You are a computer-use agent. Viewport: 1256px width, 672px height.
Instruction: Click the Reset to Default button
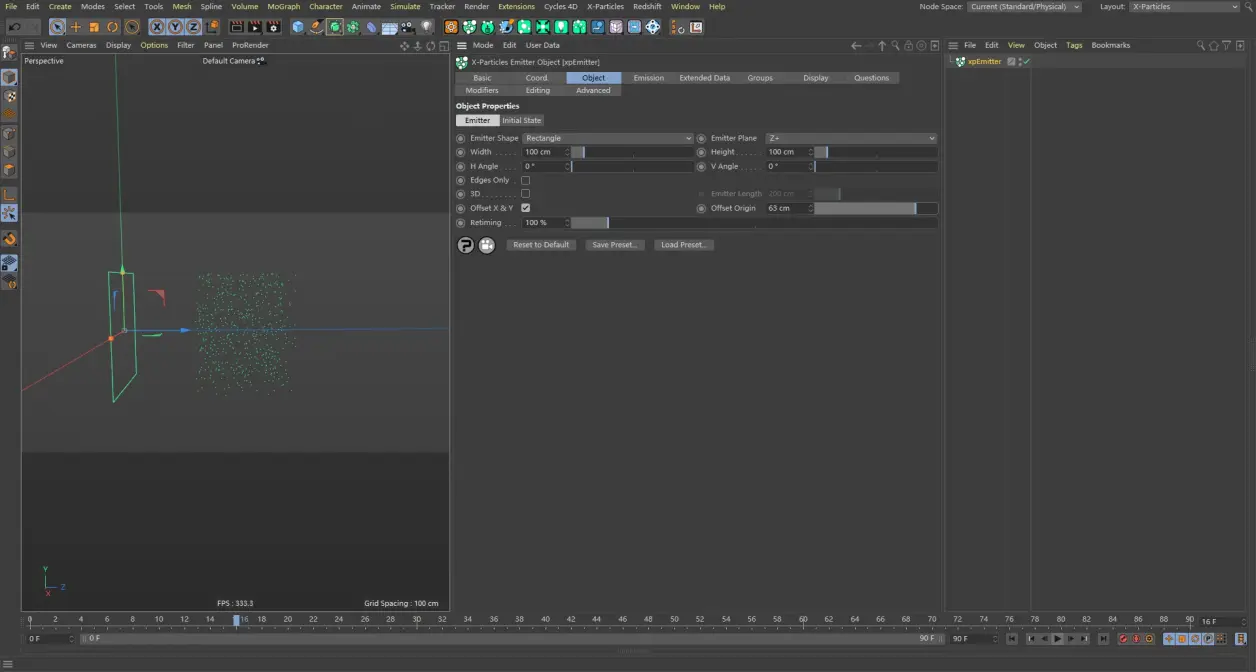pyautogui.click(x=540, y=244)
